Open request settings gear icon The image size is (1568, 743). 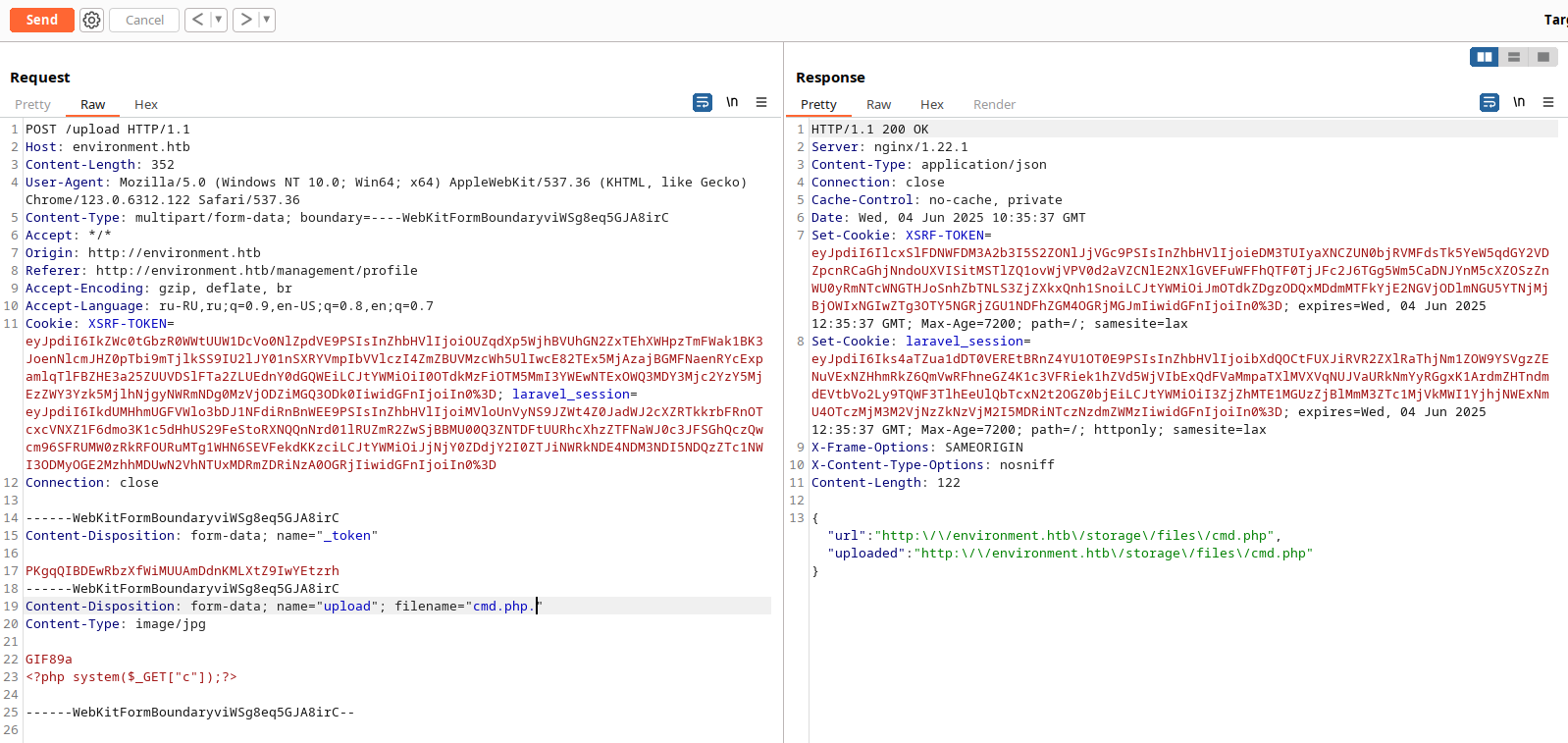point(91,20)
